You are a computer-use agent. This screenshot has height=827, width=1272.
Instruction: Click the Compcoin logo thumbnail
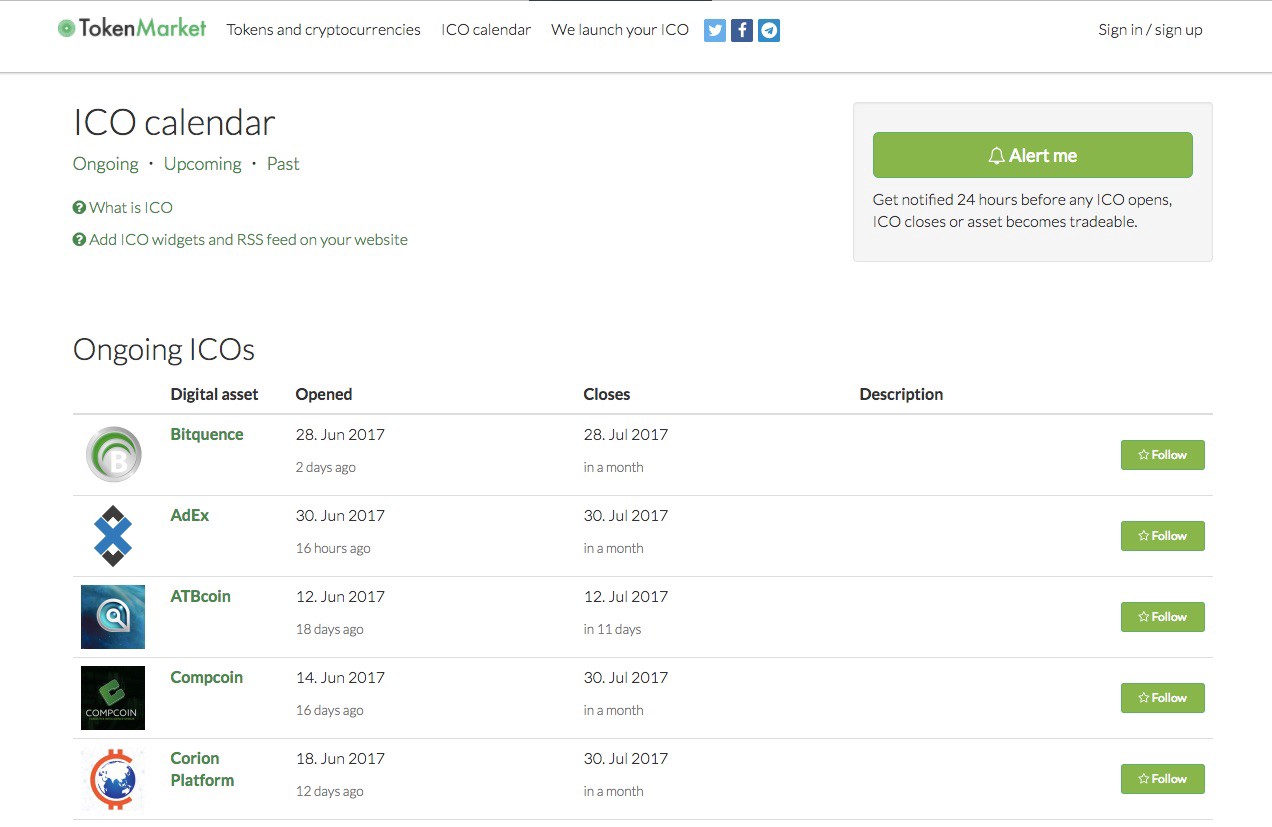113,698
